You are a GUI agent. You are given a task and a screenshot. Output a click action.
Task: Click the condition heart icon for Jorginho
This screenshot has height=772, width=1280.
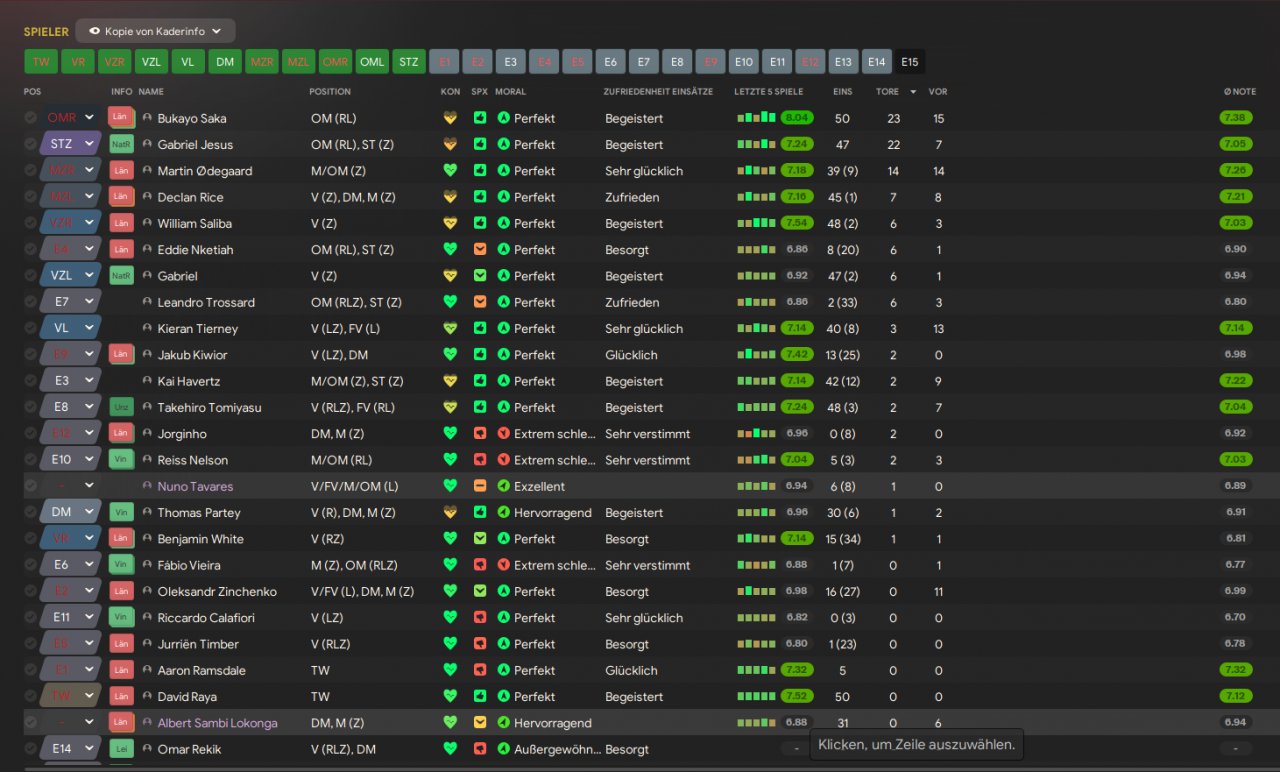pyautogui.click(x=450, y=434)
